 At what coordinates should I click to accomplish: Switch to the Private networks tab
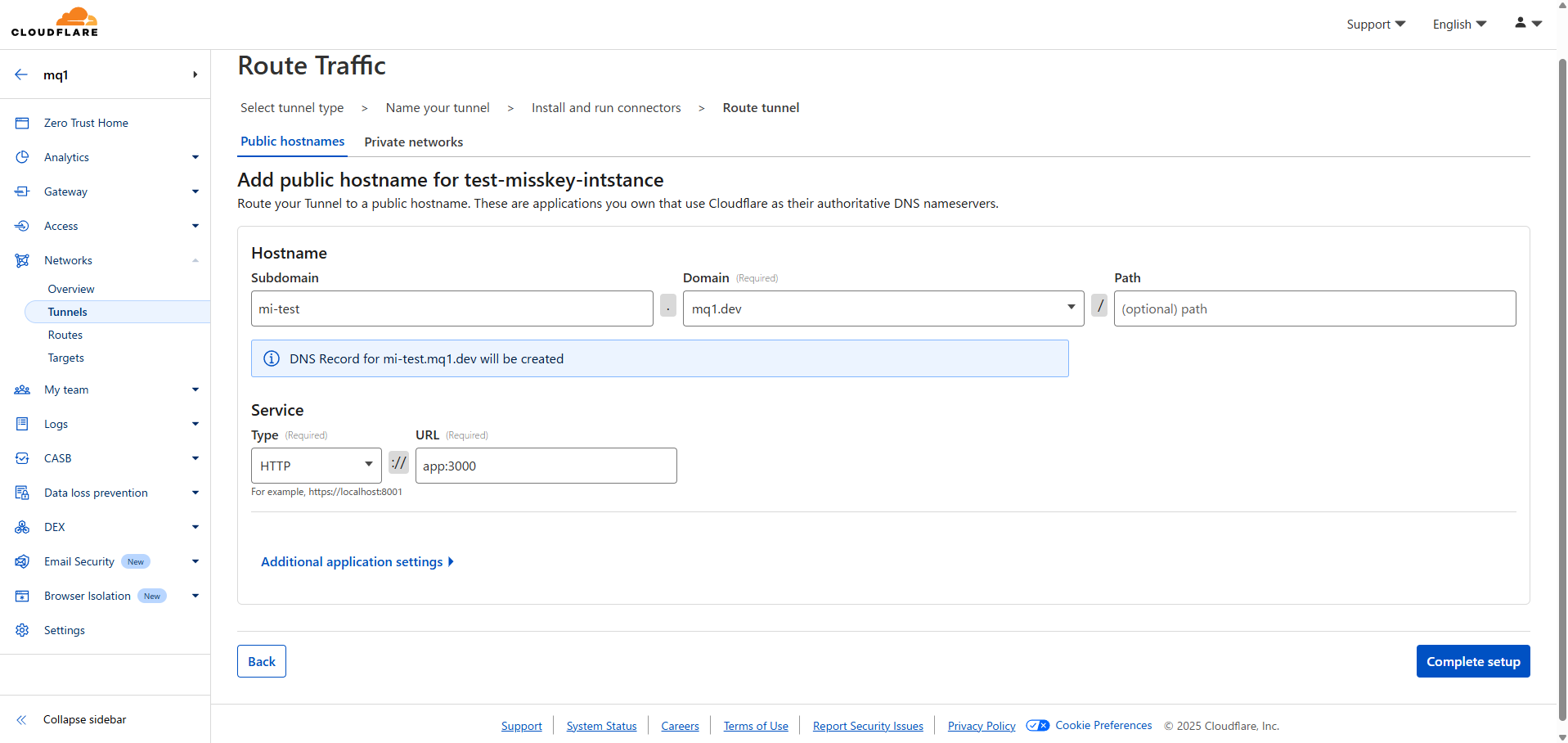(414, 142)
